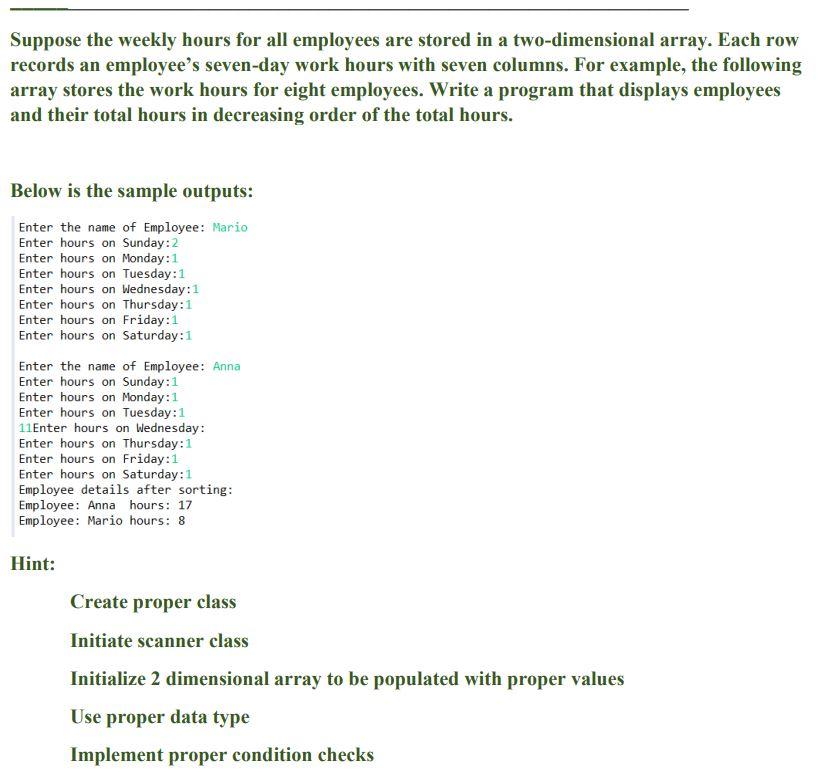The image size is (835, 775).
Task: Click the line starting 'records an employee's seven-day'
Action: pyautogui.click(x=406, y=65)
